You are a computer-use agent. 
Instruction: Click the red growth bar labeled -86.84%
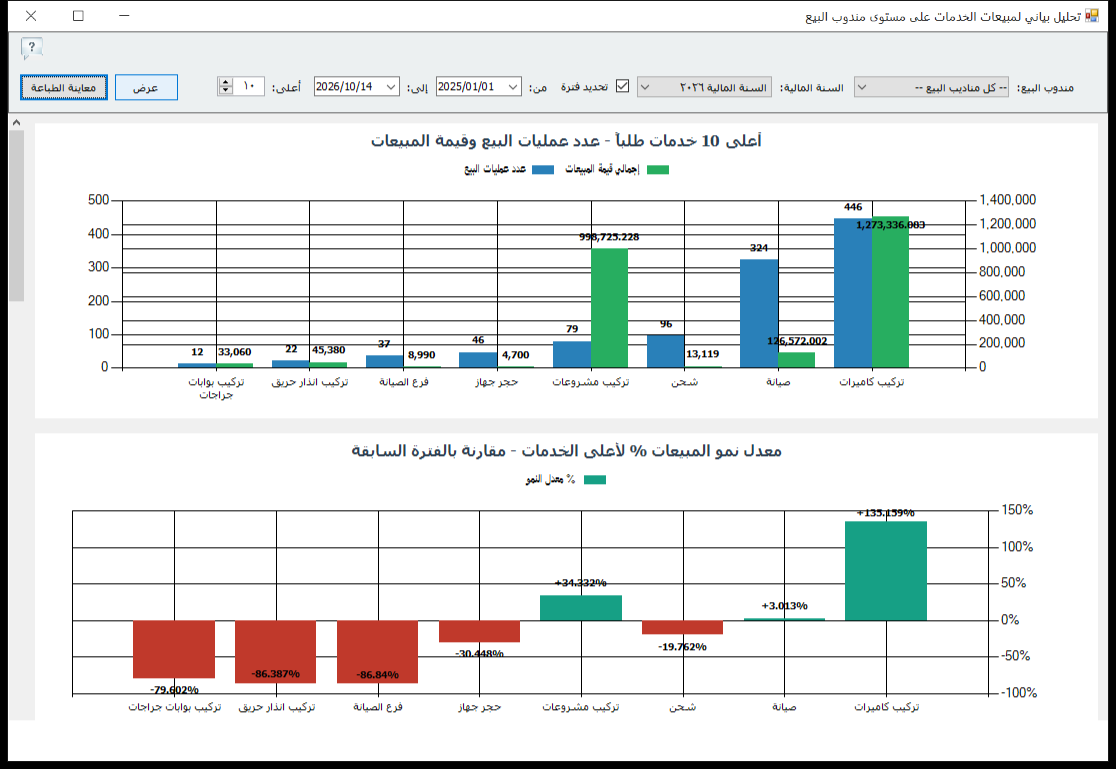point(377,652)
